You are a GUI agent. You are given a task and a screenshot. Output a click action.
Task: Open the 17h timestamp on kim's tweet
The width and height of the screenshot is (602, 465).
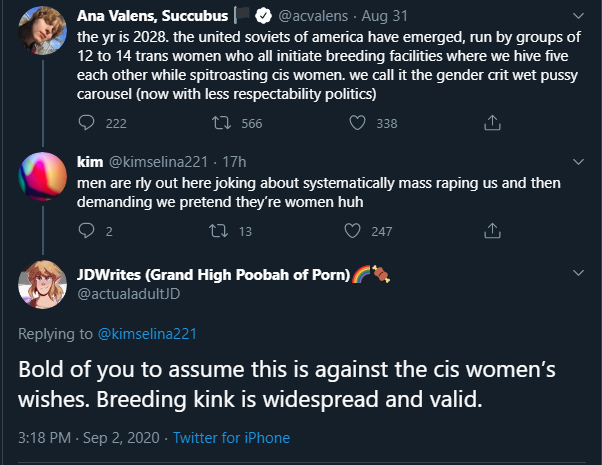coord(234,162)
